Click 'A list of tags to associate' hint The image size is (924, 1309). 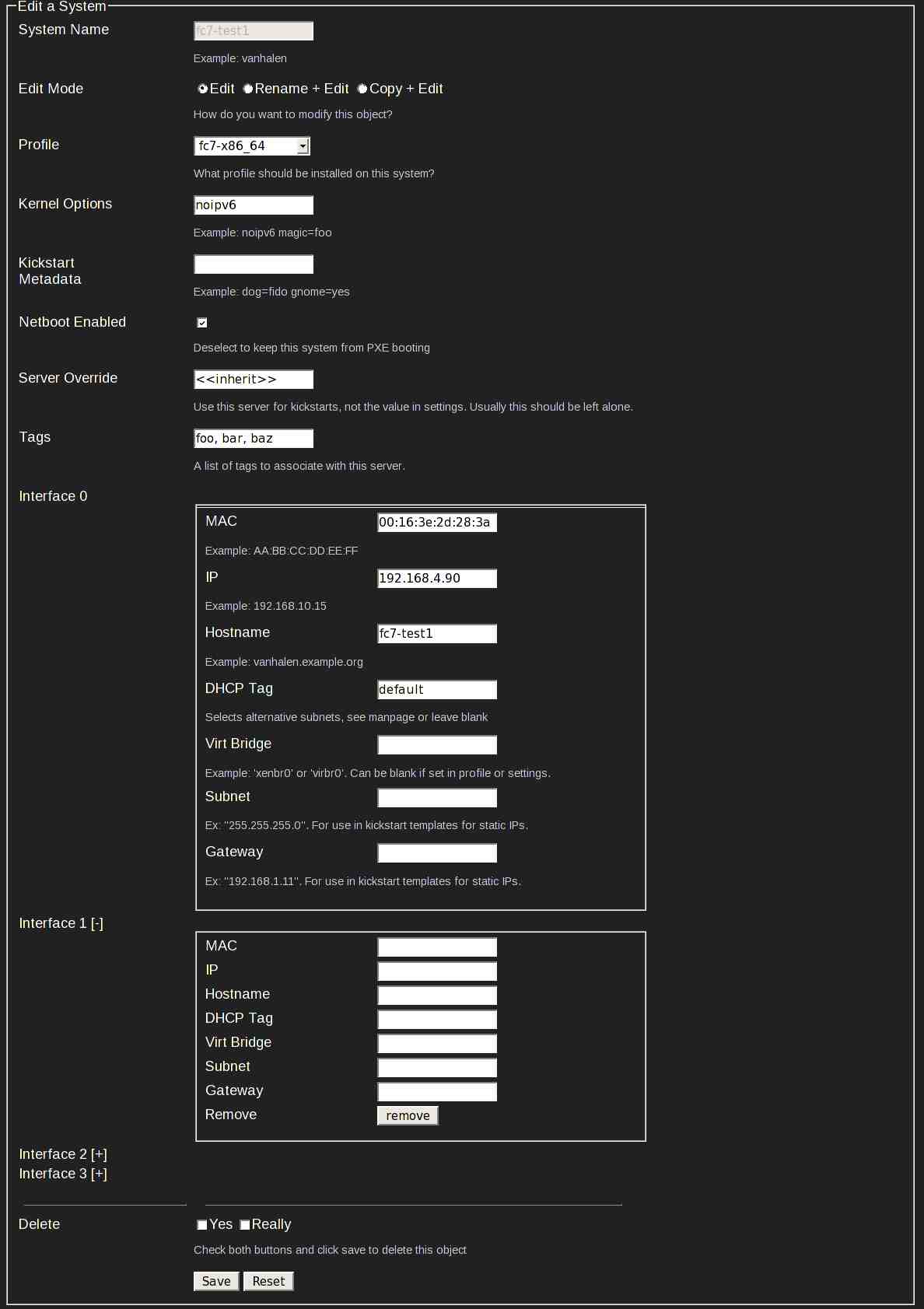tap(299, 466)
